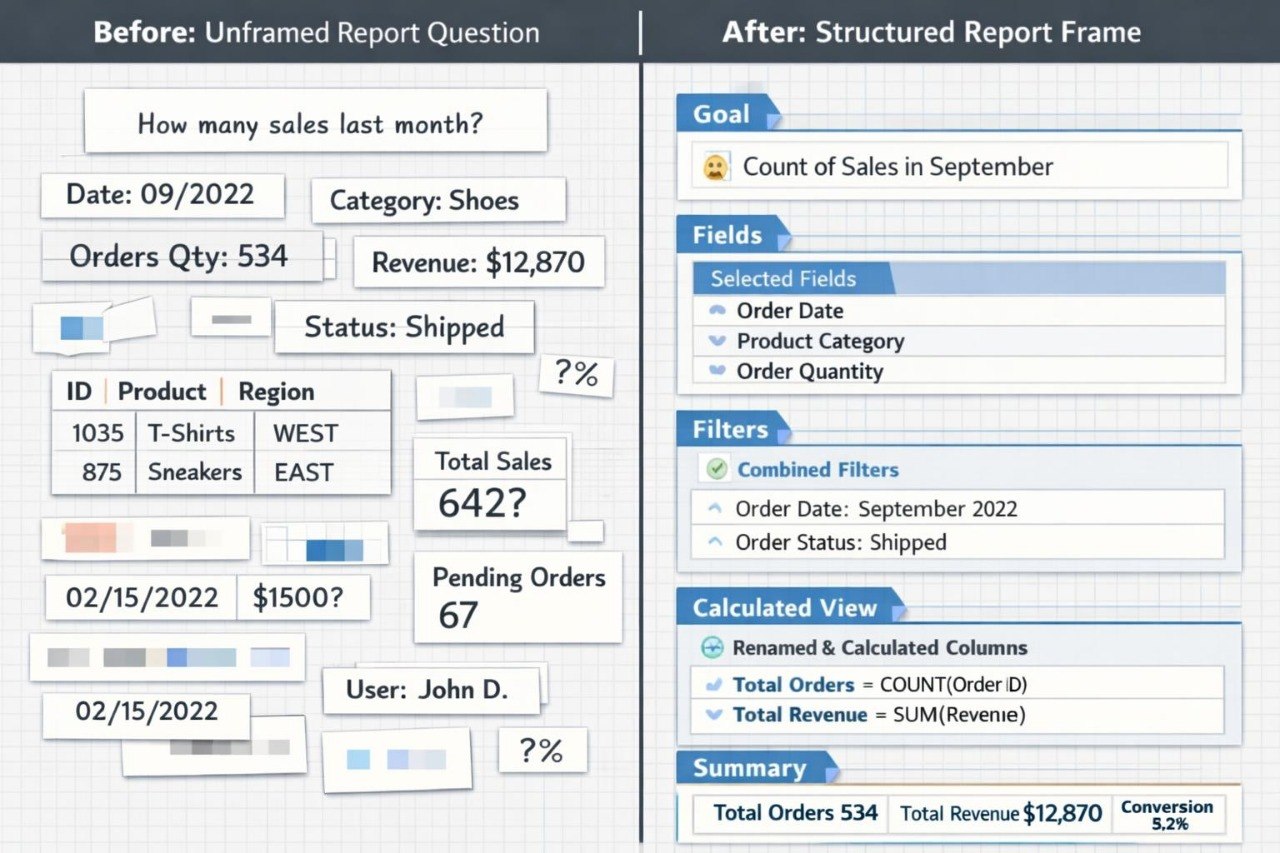Click the Total Orders 534 summary cell

point(790,813)
